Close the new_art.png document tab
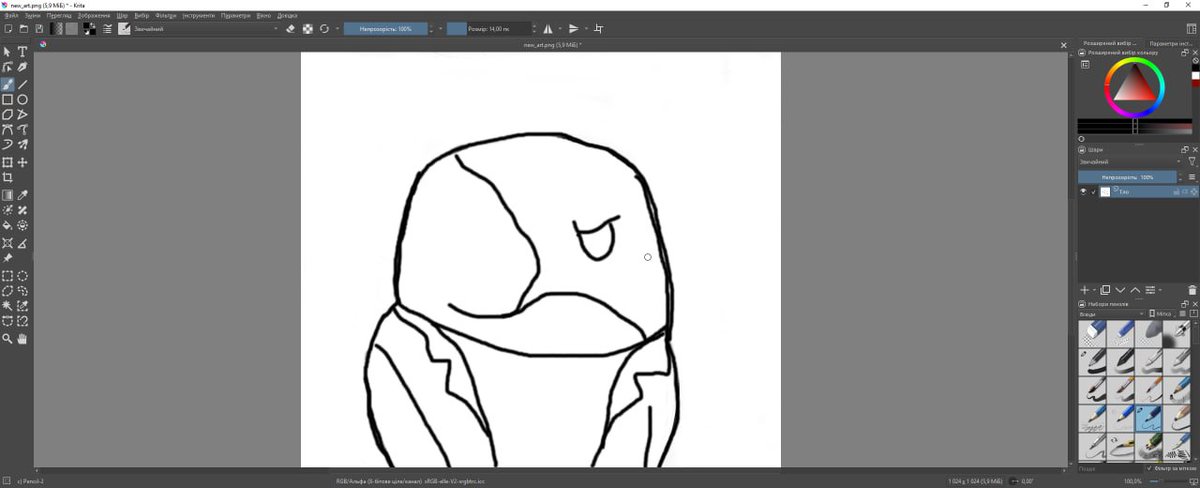The image size is (1200, 488). (1064, 45)
